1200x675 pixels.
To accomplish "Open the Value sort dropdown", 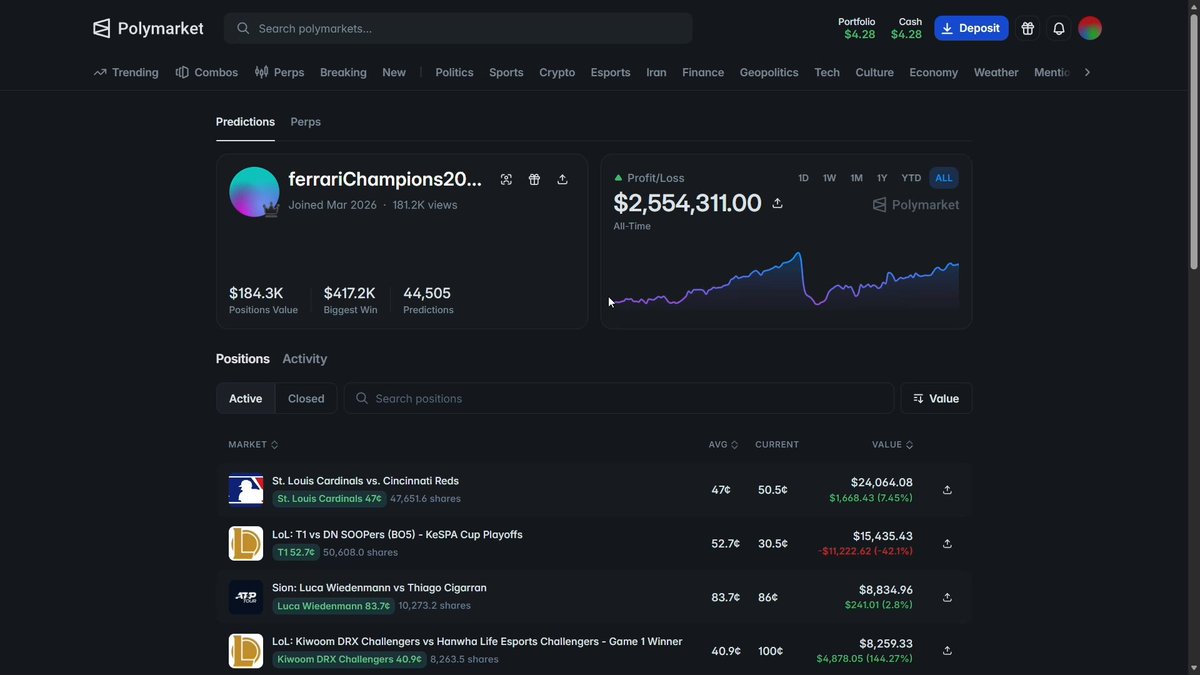I will point(936,398).
